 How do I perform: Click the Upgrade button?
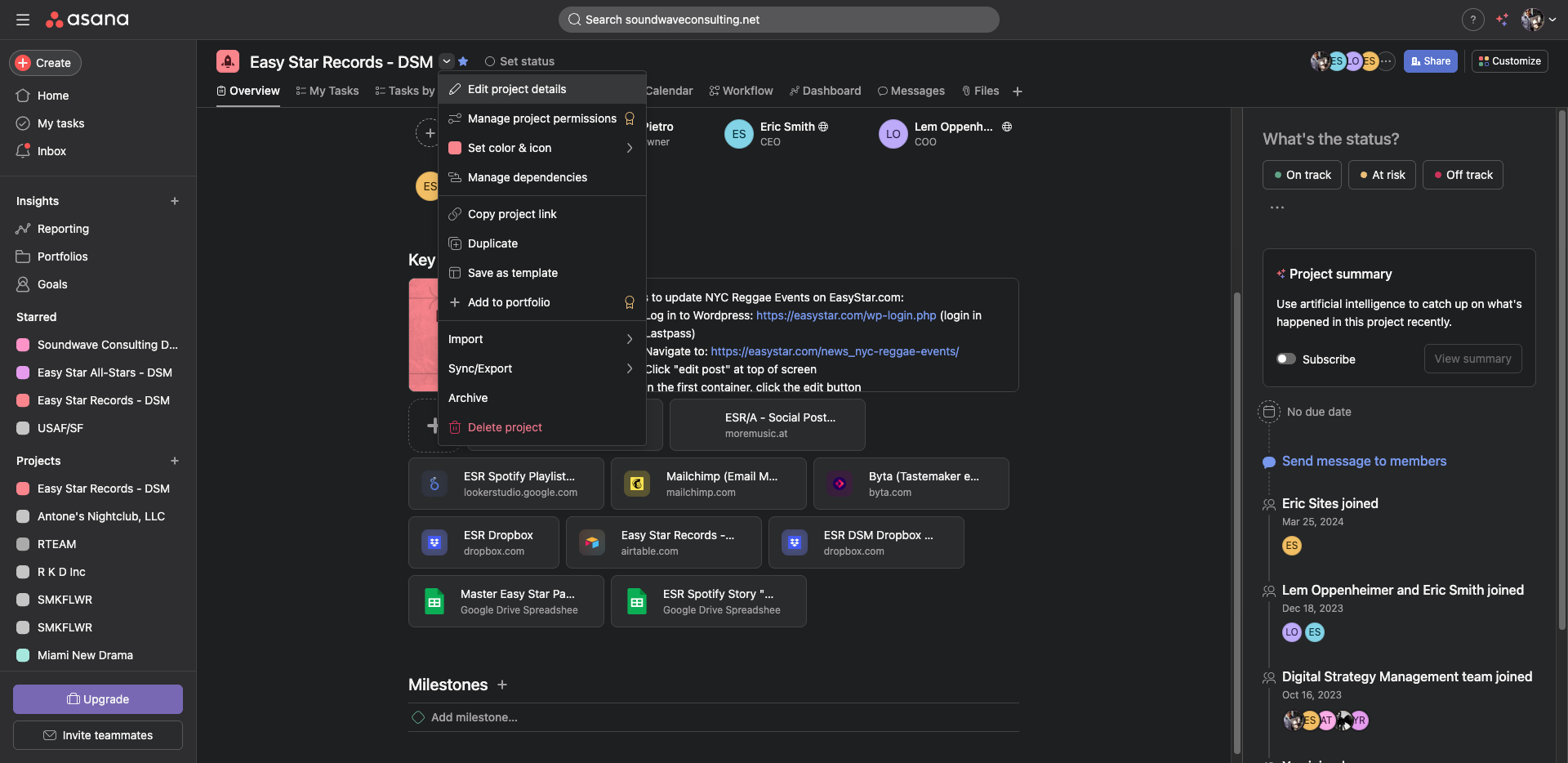pos(98,699)
